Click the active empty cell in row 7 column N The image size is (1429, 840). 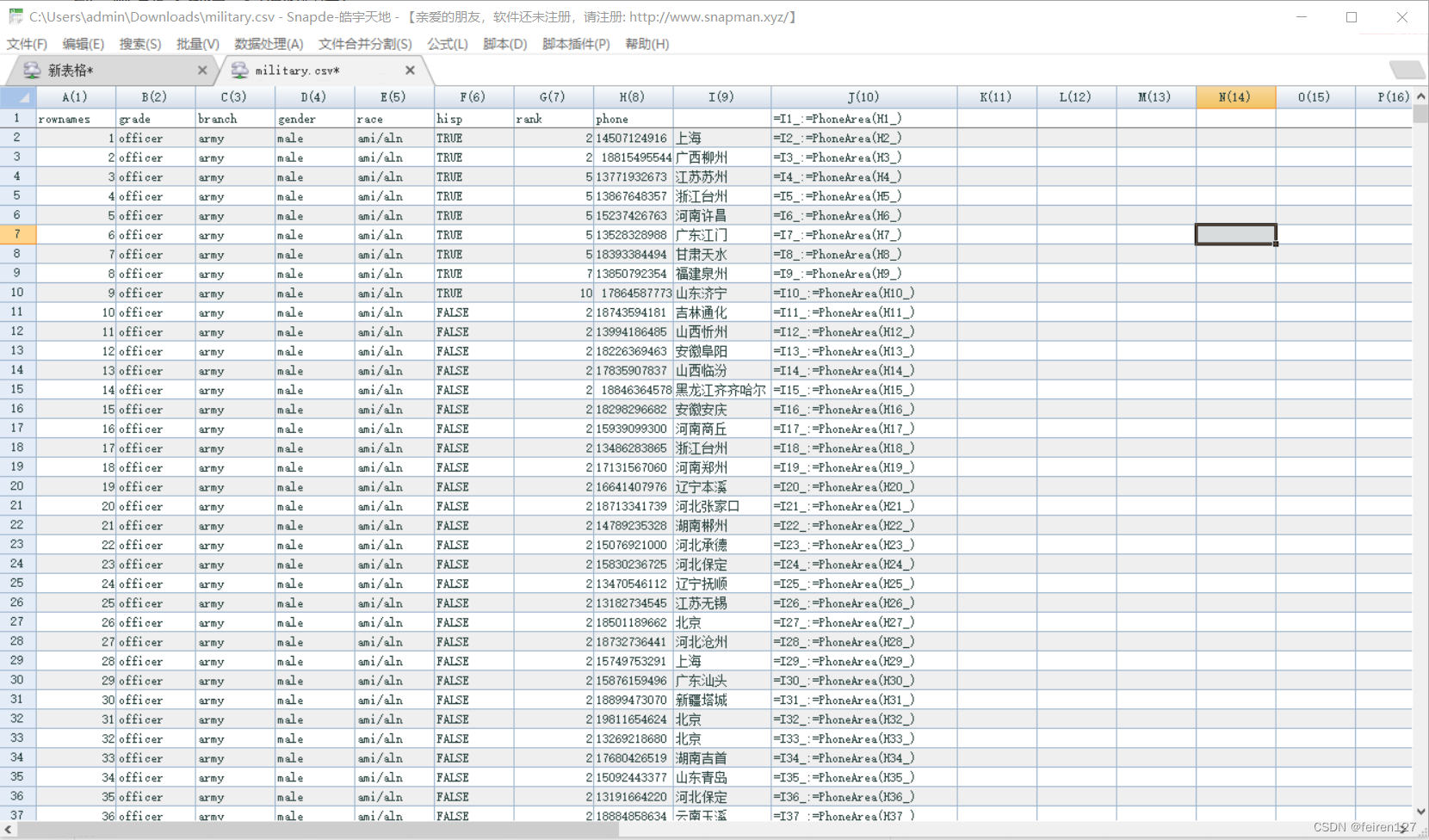coord(1235,234)
